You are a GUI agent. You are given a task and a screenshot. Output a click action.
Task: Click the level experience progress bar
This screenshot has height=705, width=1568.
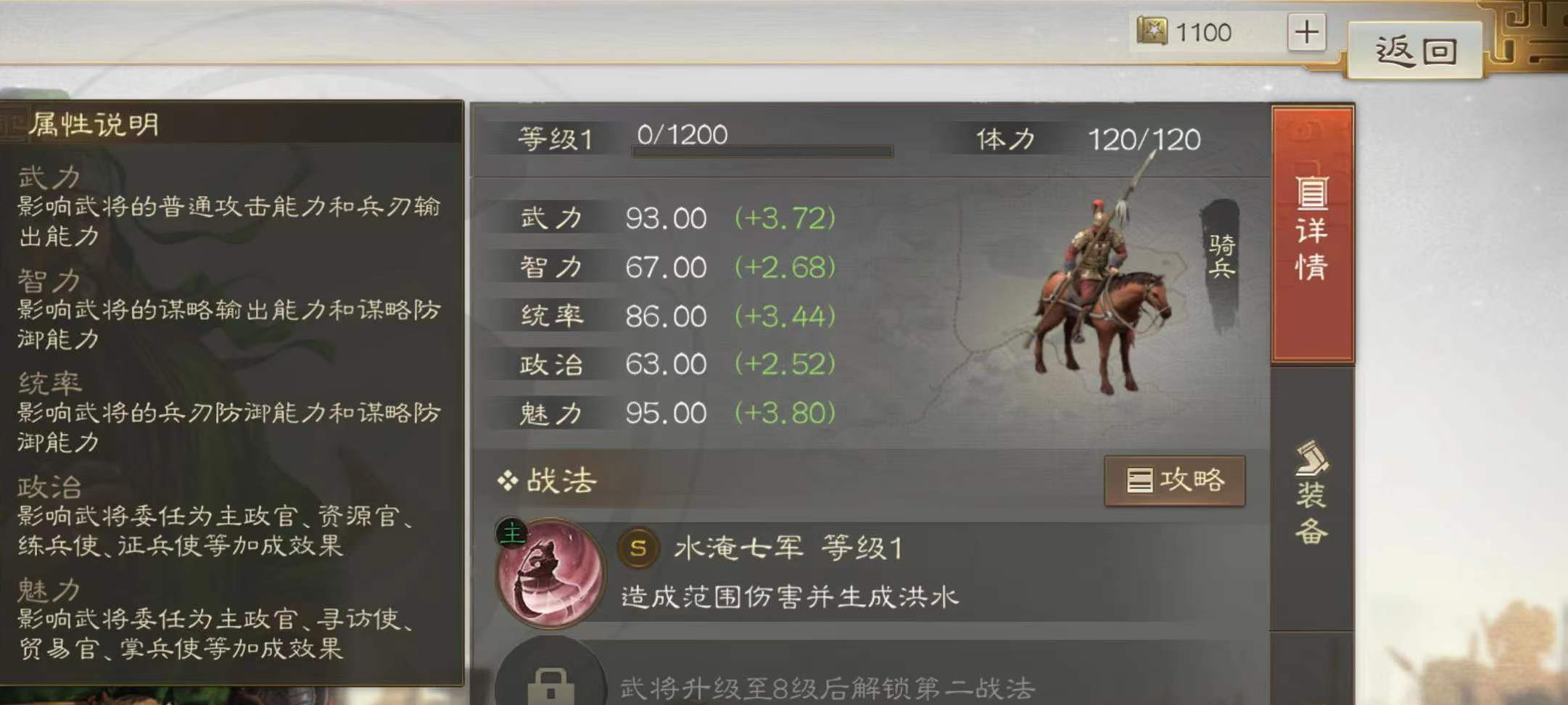tap(762, 152)
